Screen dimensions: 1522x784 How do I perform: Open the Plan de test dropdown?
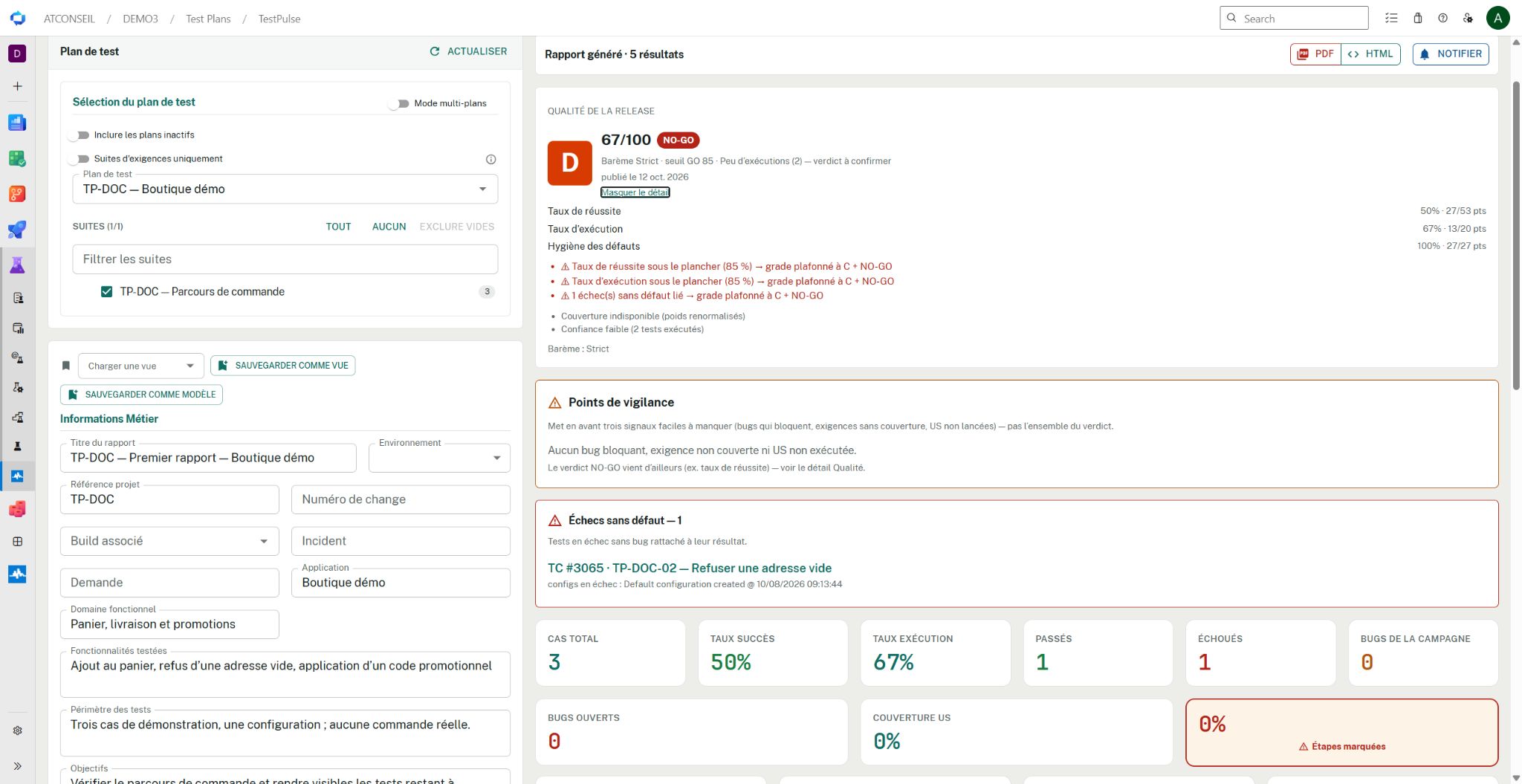(x=285, y=189)
